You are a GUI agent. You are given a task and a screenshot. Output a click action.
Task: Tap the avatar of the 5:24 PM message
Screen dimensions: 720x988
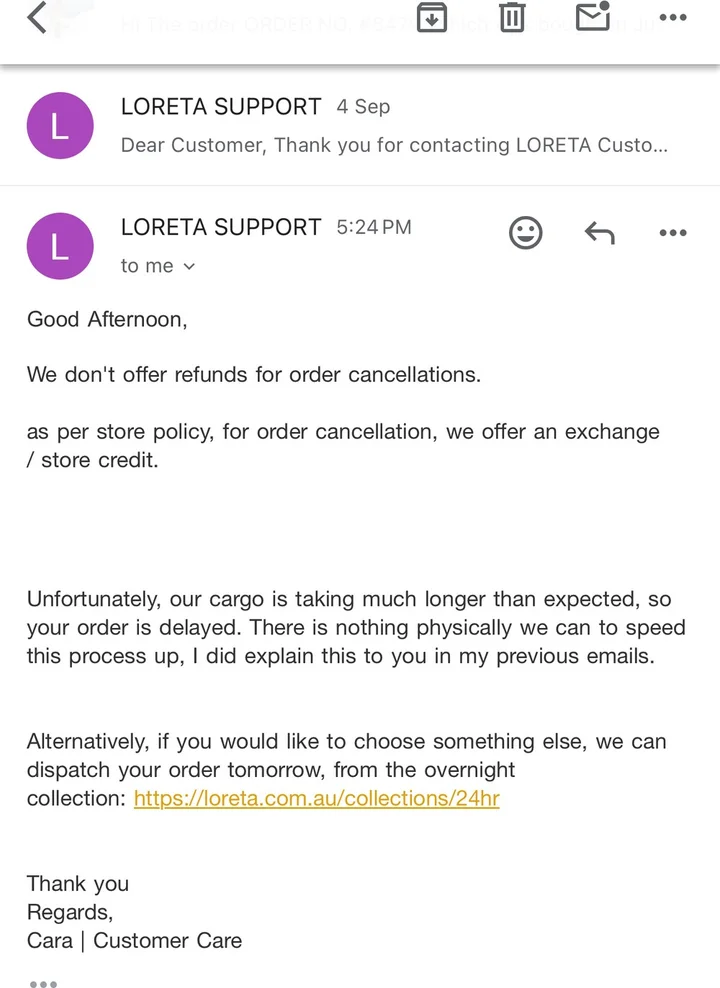[60, 247]
